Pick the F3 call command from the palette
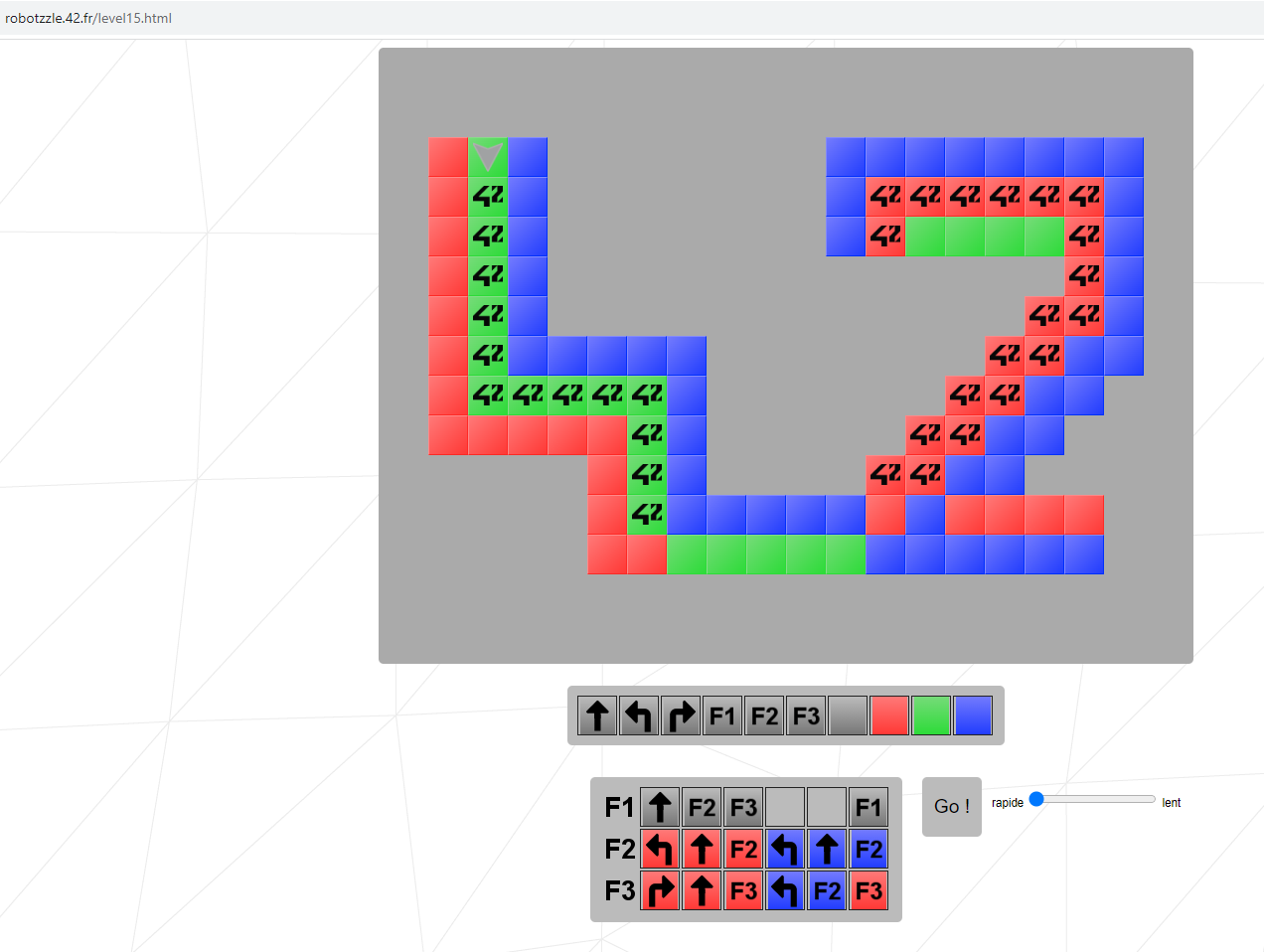Viewport: 1264px width, 952px height. tap(806, 714)
